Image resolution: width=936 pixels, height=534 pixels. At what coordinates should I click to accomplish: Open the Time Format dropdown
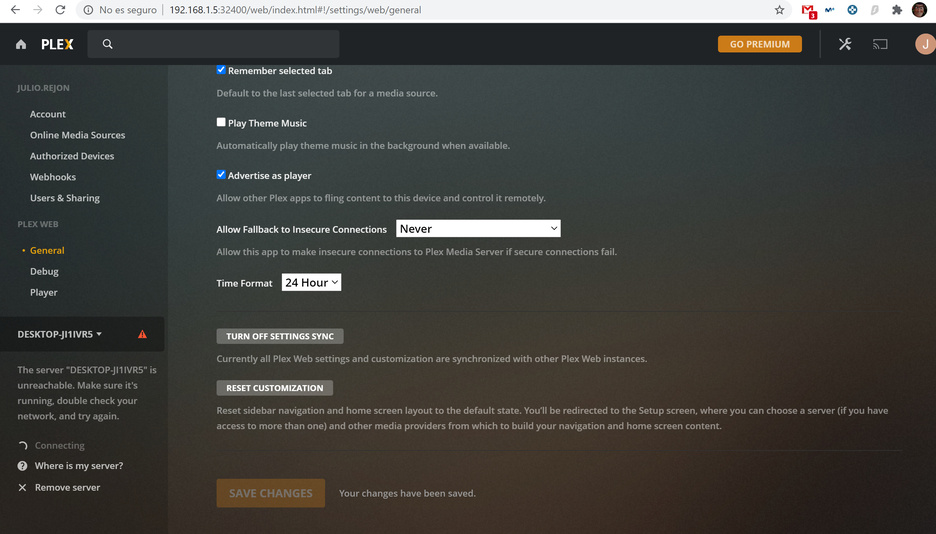point(311,282)
